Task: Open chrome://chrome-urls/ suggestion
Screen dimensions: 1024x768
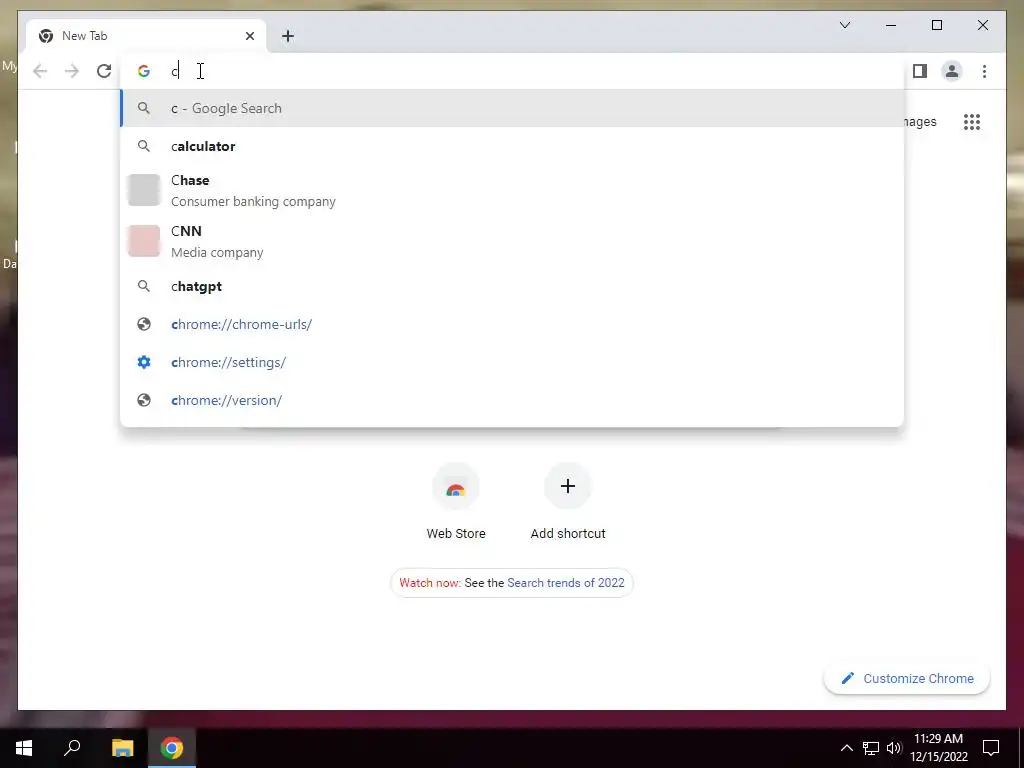Action: [513, 325]
